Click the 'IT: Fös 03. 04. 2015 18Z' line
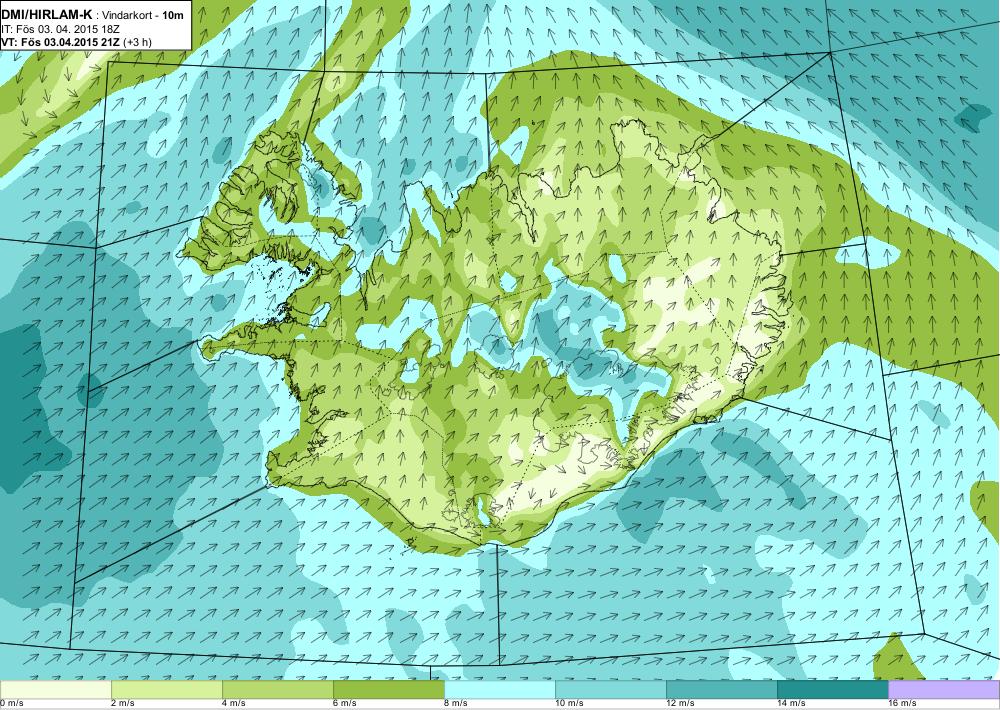Viewport: 1000px width, 710px height. coord(62,29)
